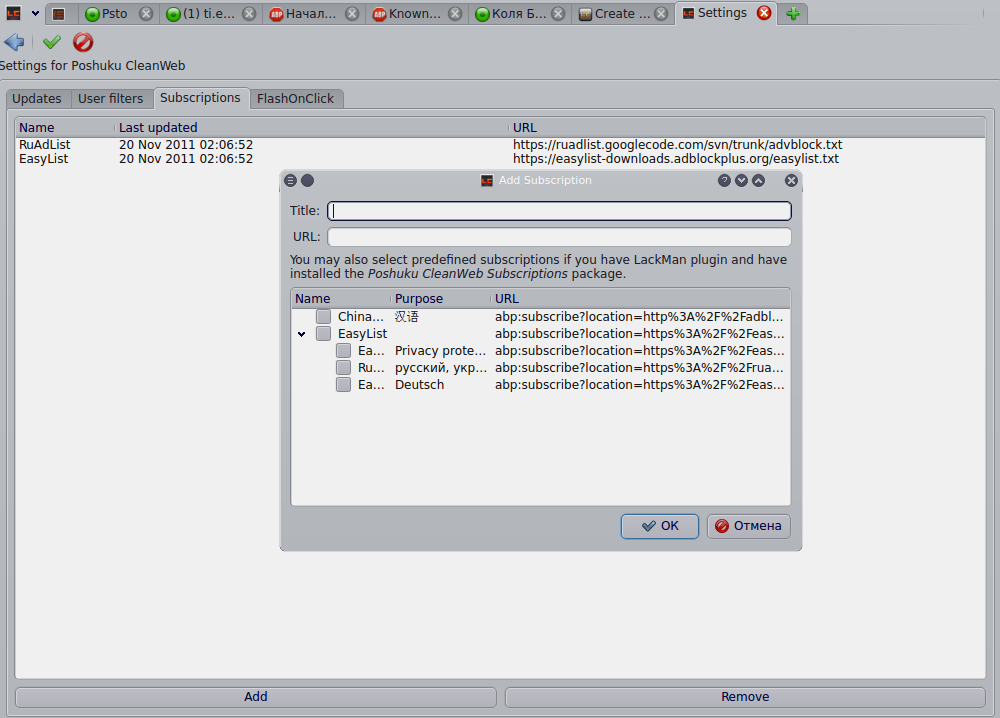Open the dropdown arrow beside the LC logo
Viewport: 1000px width, 718px height.
pyautogui.click(x=35, y=13)
